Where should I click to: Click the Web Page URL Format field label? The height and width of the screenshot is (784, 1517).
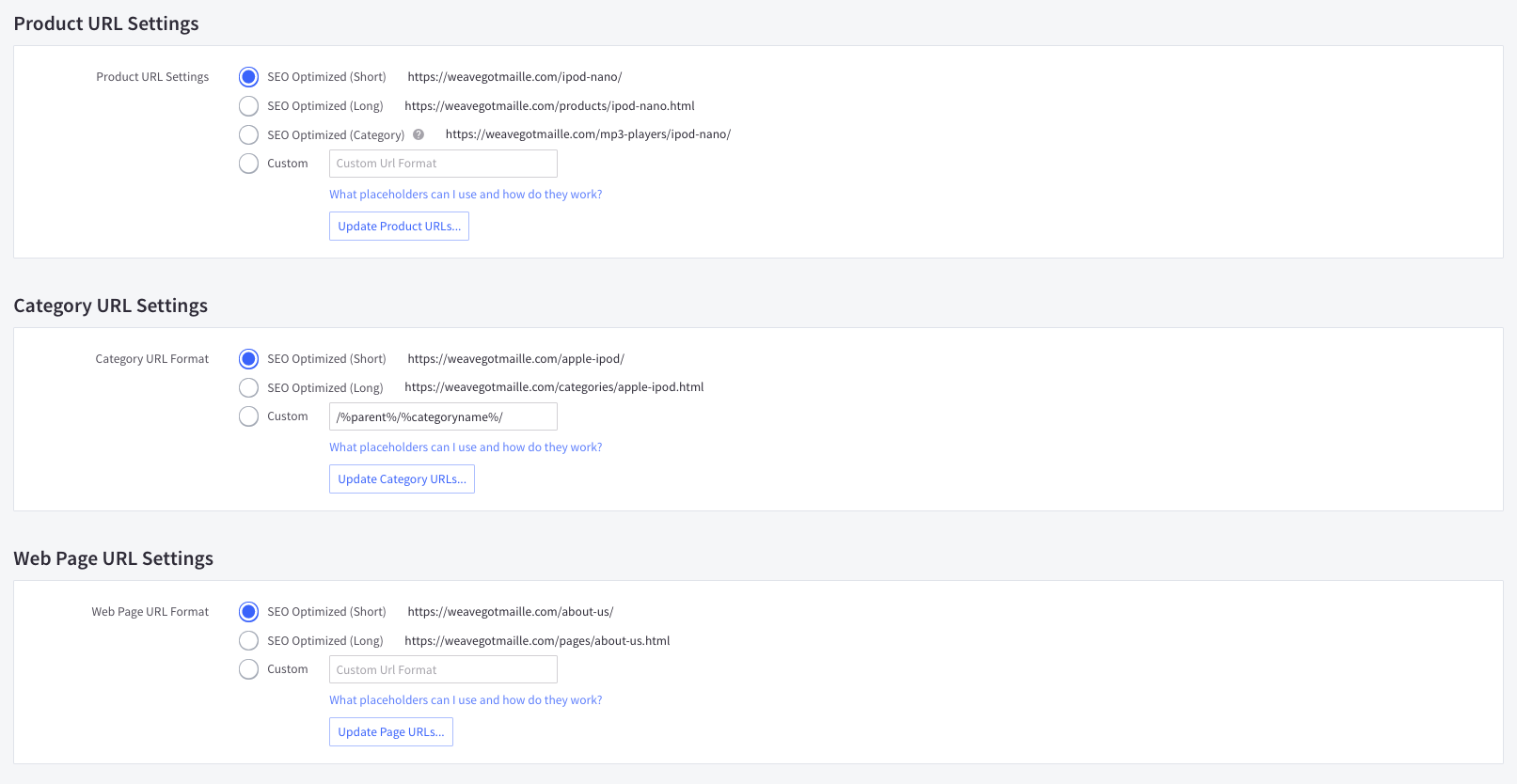point(150,612)
